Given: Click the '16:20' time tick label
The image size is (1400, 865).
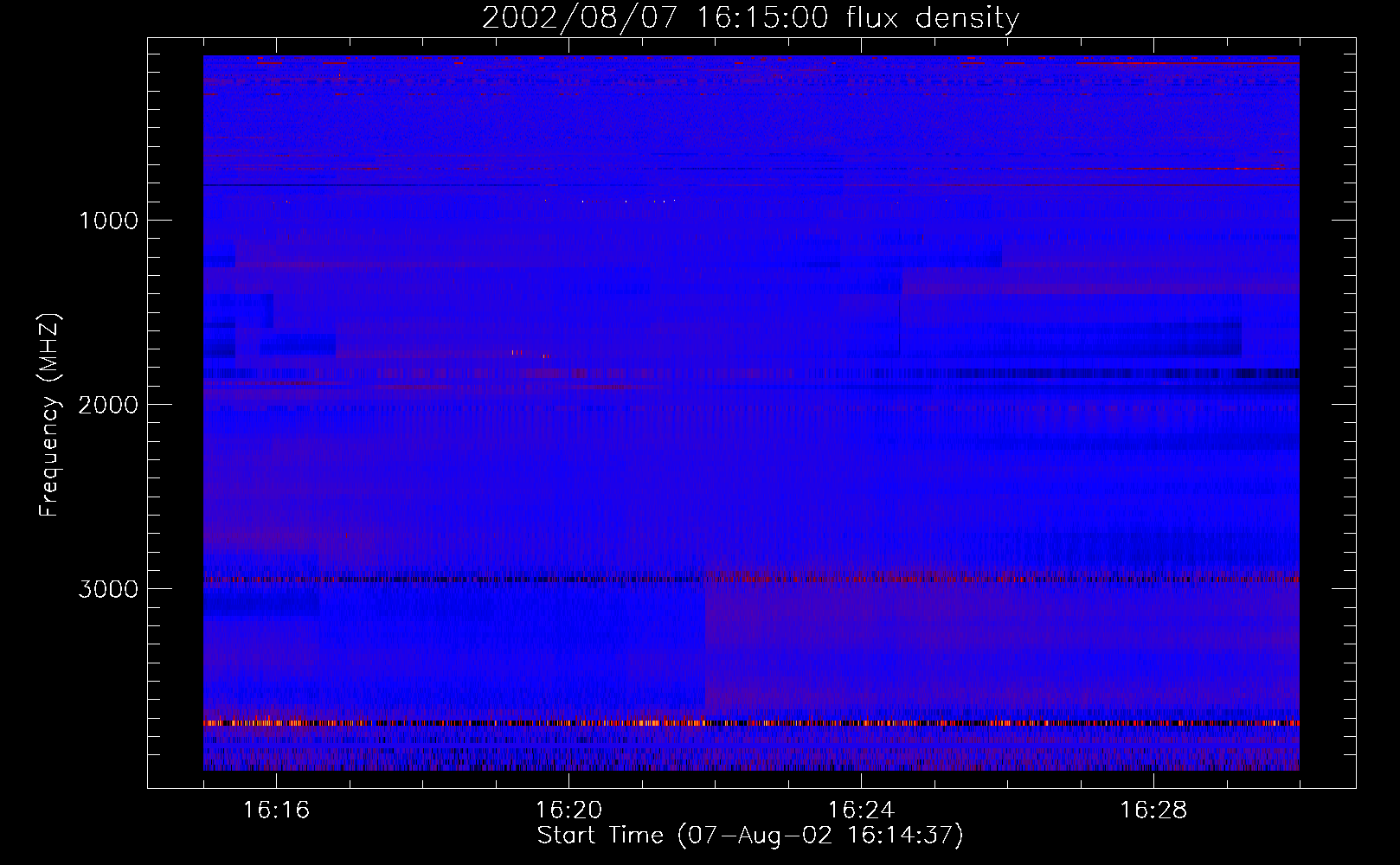Looking at the screenshot, I should pyautogui.click(x=568, y=811).
